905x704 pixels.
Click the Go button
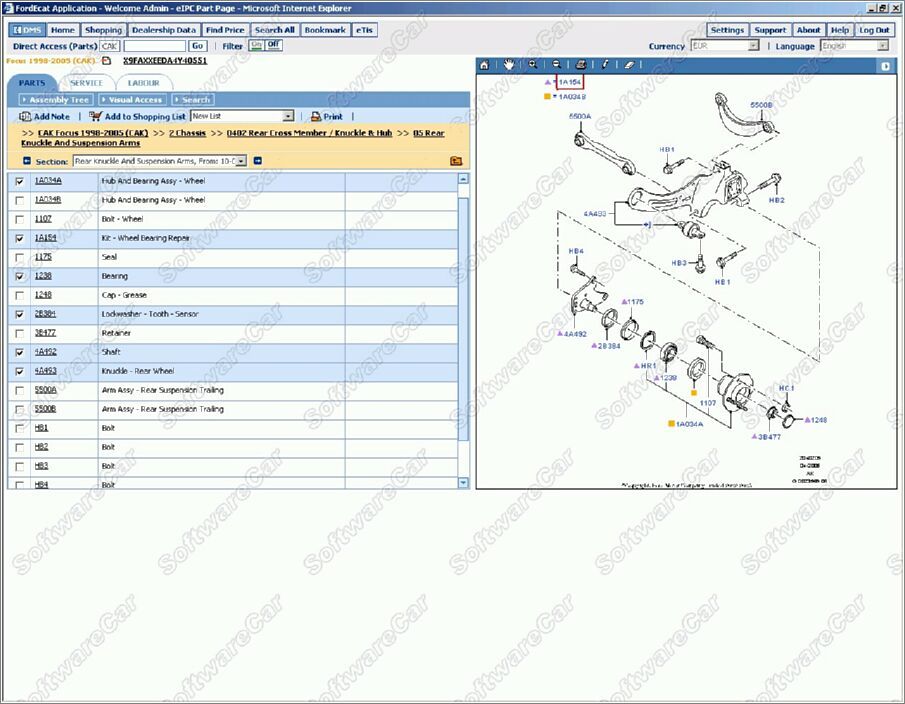click(197, 46)
